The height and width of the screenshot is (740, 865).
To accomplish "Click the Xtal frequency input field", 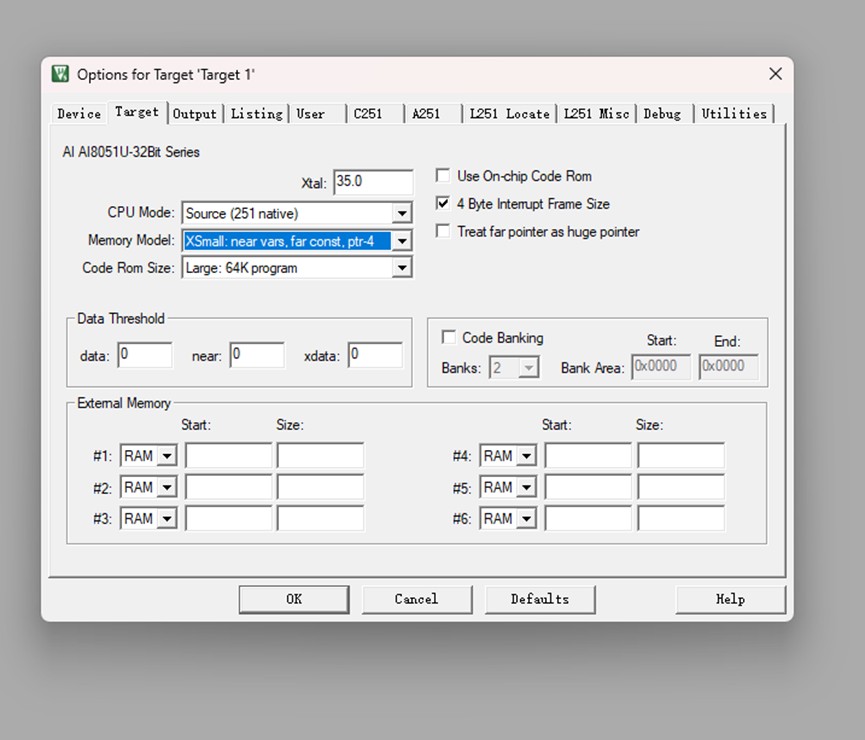I will click(373, 182).
